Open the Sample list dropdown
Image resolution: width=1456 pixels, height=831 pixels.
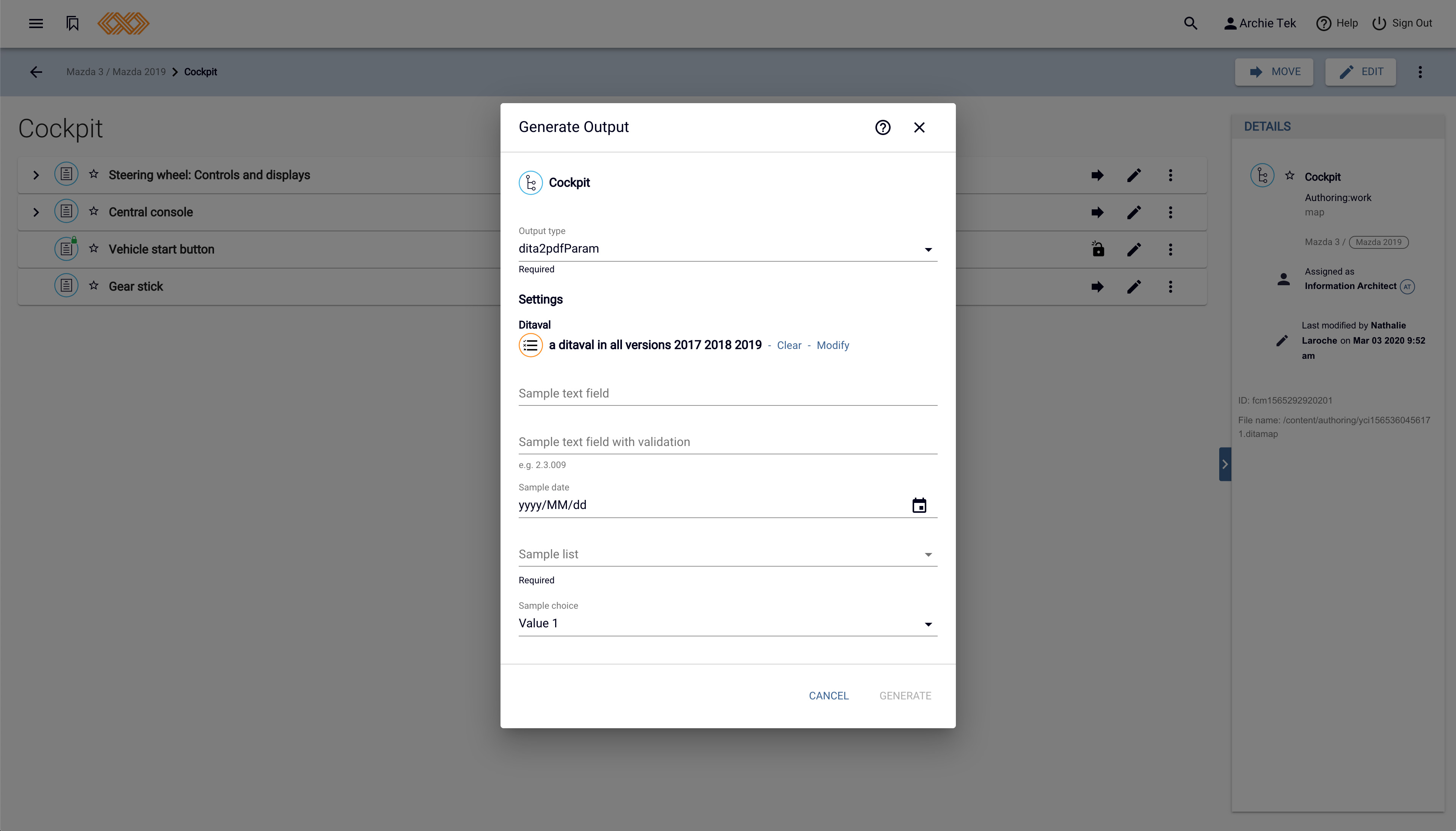click(x=728, y=554)
